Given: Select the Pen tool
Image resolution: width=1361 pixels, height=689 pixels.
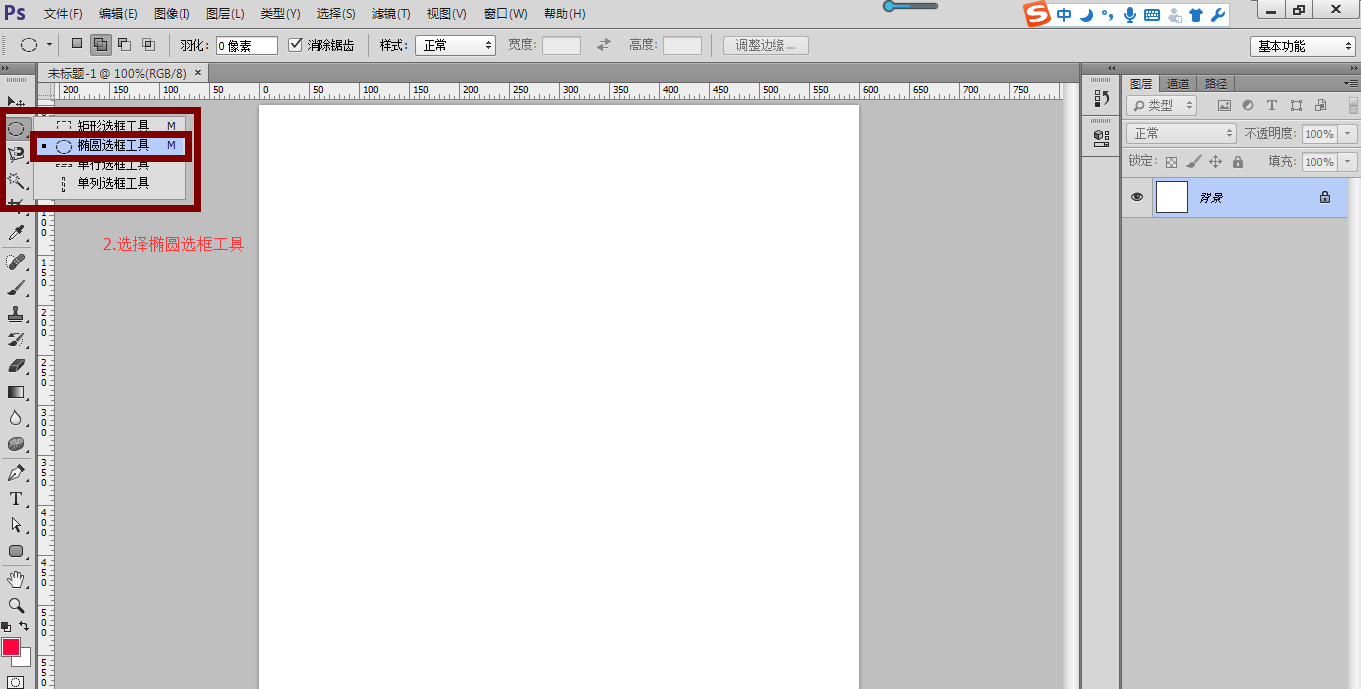Looking at the screenshot, I should point(16,473).
